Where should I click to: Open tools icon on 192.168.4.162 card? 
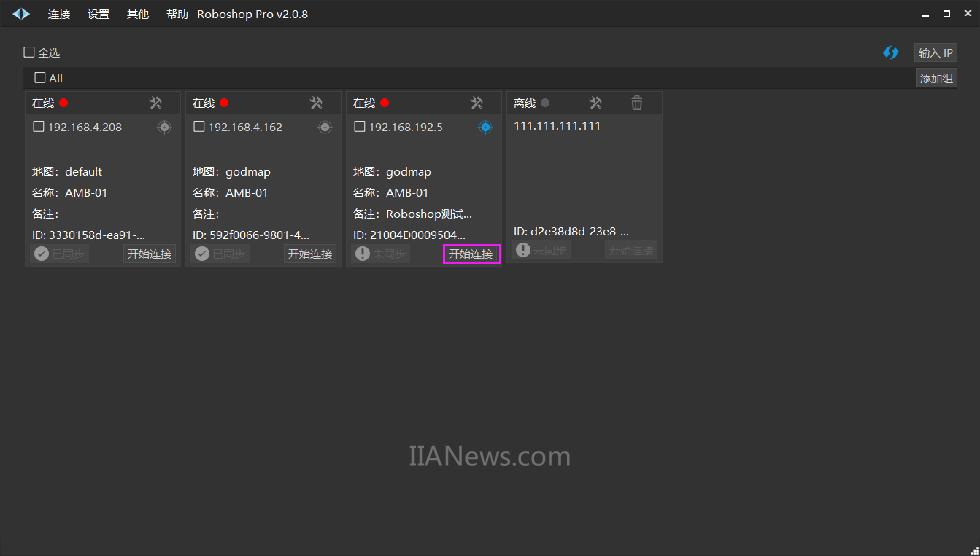(316, 103)
